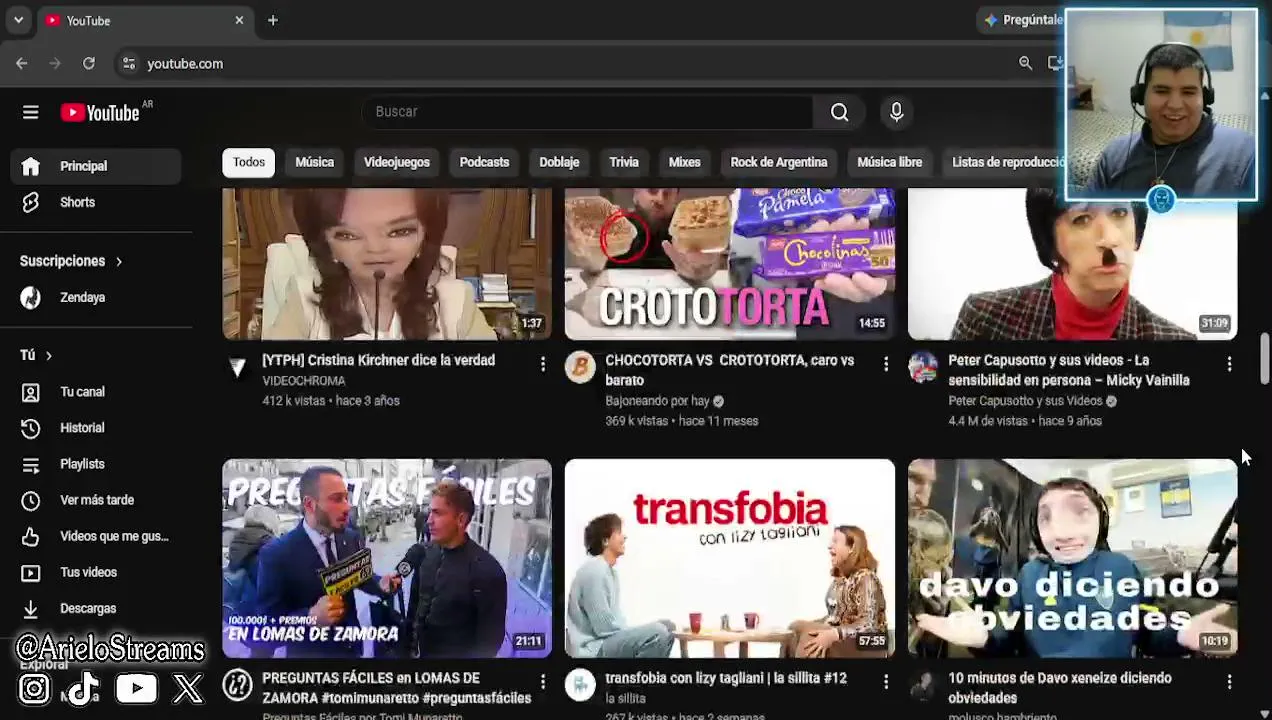Open Micky Vainilla video thumbnail

(x=1072, y=264)
